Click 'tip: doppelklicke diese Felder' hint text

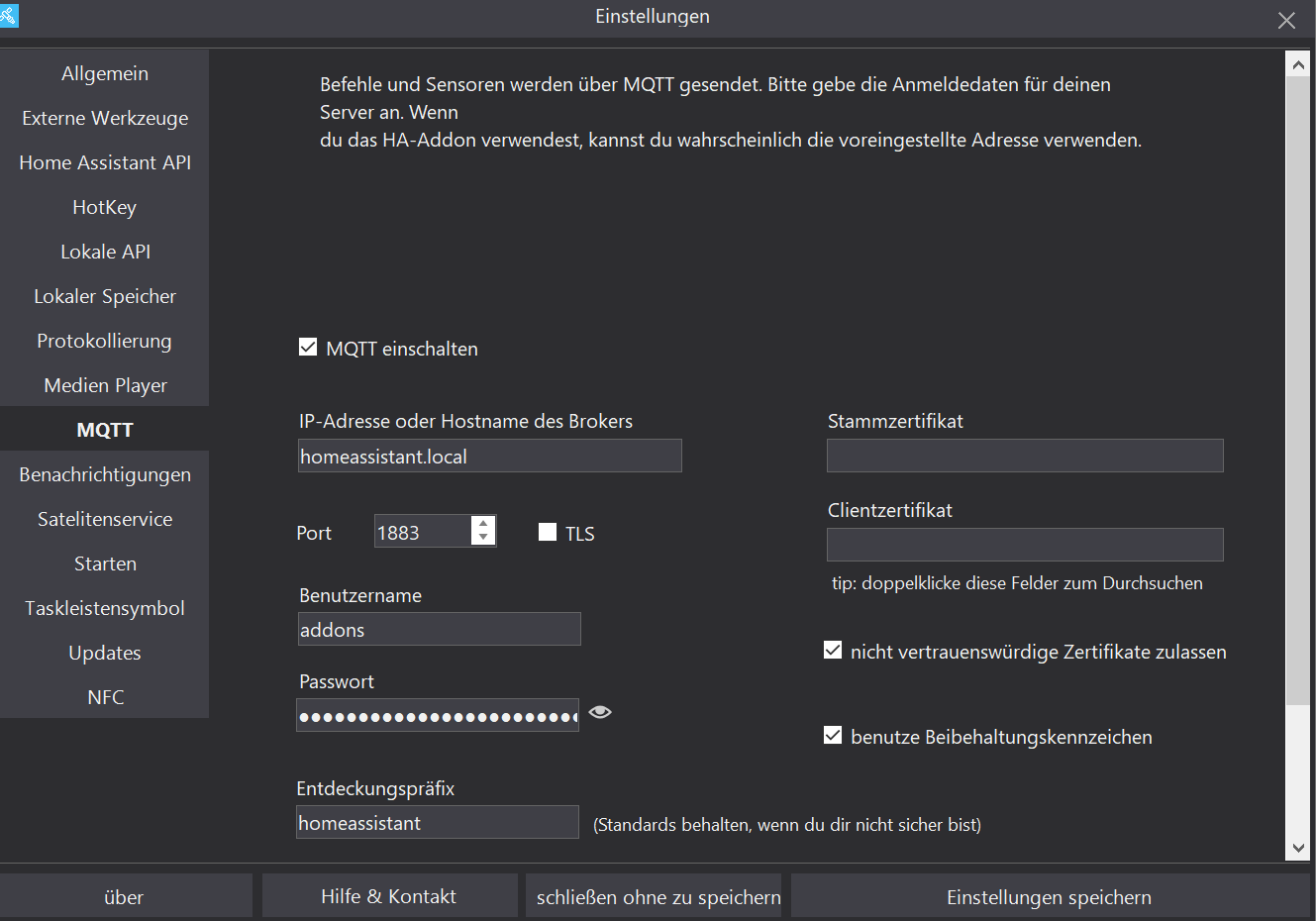coord(1017,583)
